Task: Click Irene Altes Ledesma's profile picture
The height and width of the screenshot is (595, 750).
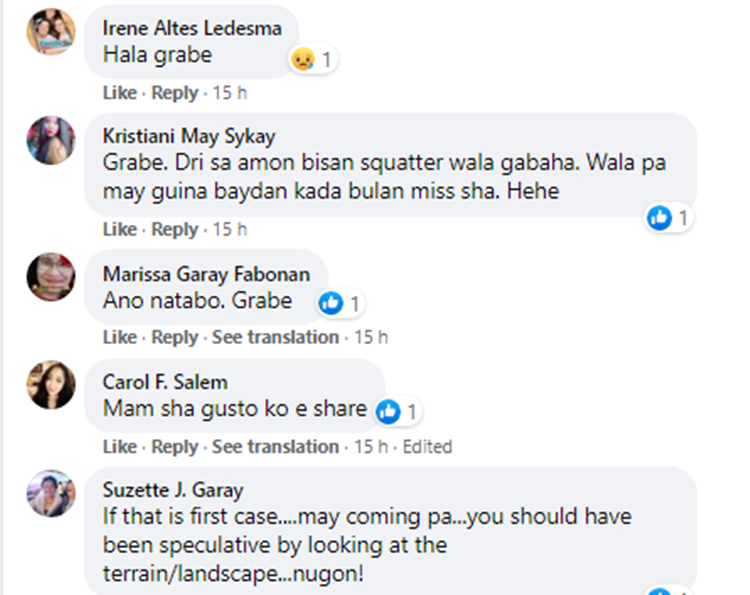Action: pos(51,31)
